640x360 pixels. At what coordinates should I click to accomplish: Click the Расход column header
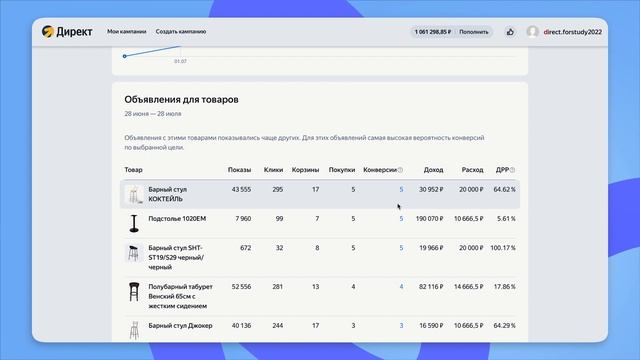coord(472,170)
